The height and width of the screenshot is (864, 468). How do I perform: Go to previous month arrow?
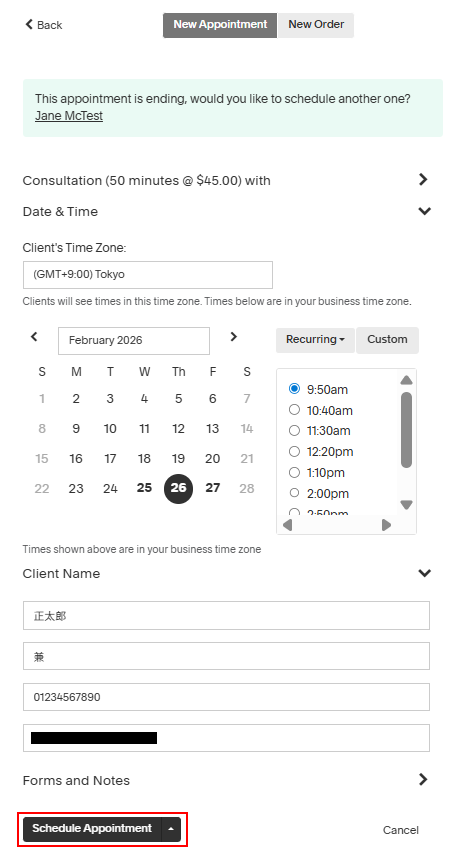(34, 337)
